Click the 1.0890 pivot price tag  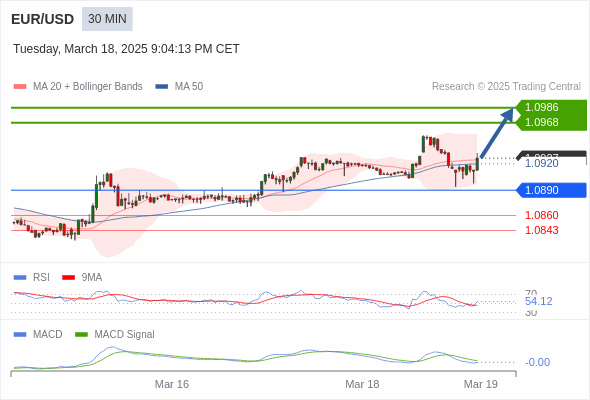pyautogui.click(x=552, y=190)
